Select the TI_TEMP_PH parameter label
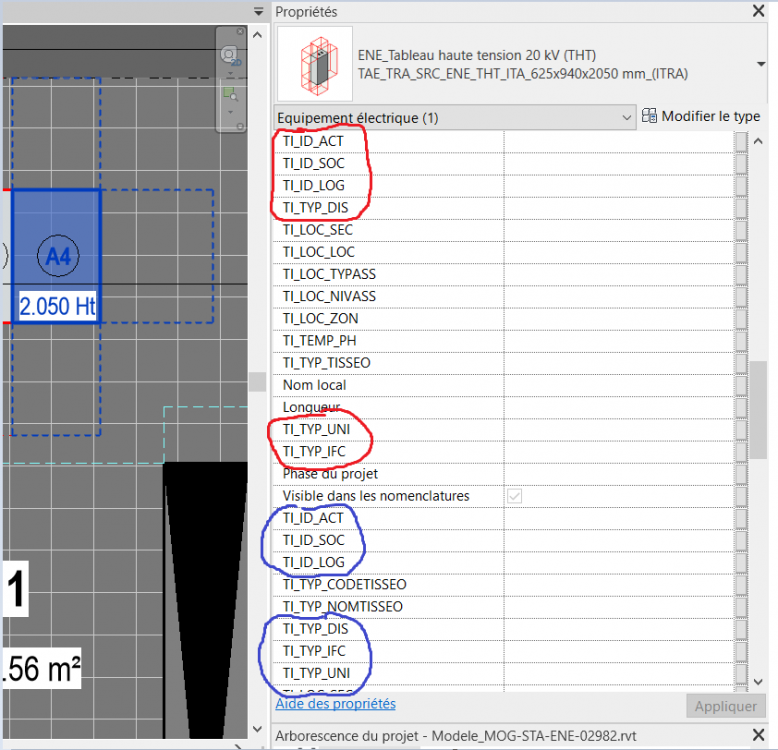778x750 pixels. 320,341
